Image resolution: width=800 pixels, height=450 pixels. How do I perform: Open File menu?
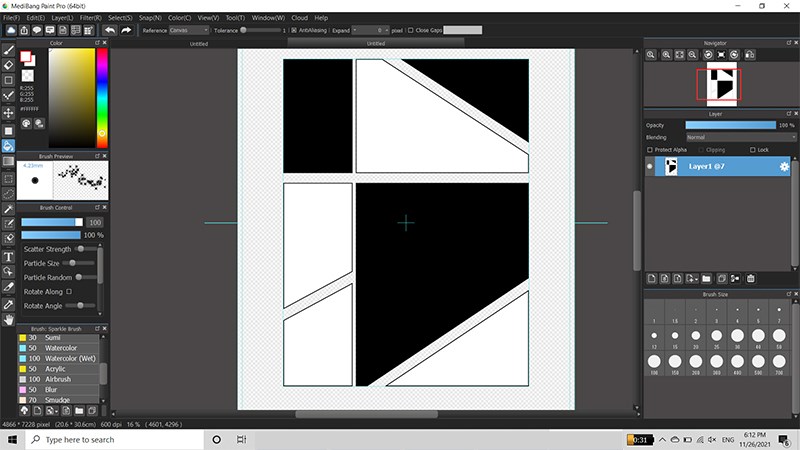click(11, 18)
